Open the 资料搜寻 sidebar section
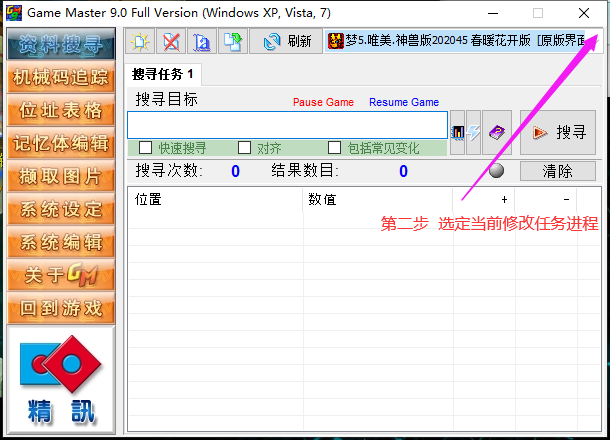The image size is (610, 440). tap(61, 44)
